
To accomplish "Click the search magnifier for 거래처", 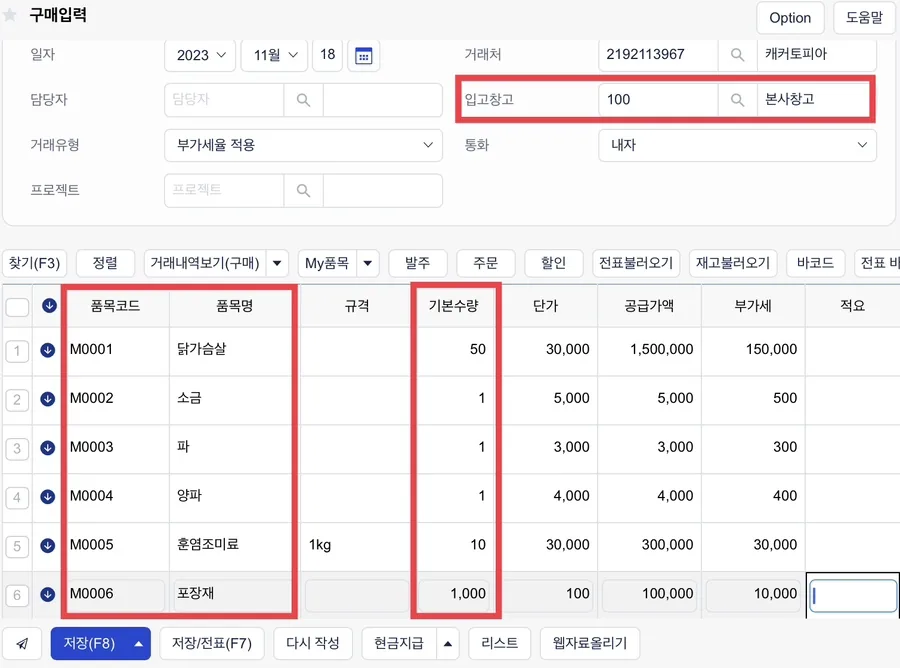I will tap(737, 55).
